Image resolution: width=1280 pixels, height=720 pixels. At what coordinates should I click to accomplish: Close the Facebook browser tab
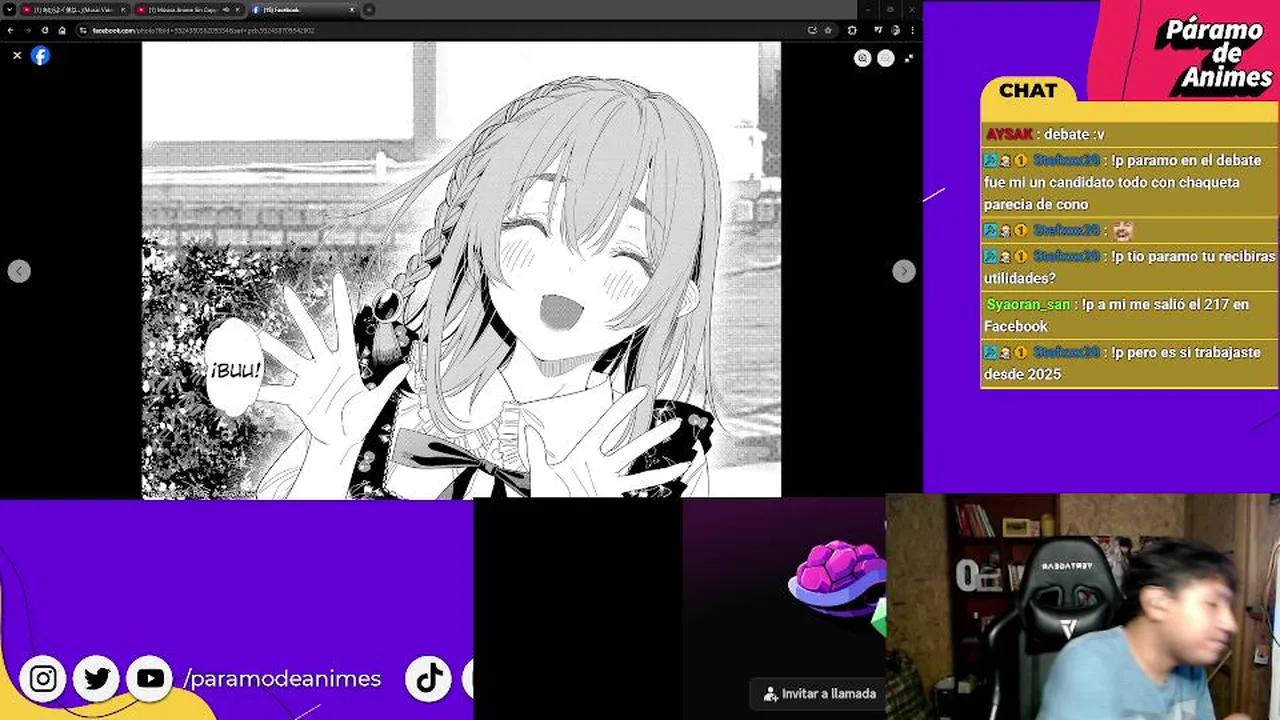[352, 10]
